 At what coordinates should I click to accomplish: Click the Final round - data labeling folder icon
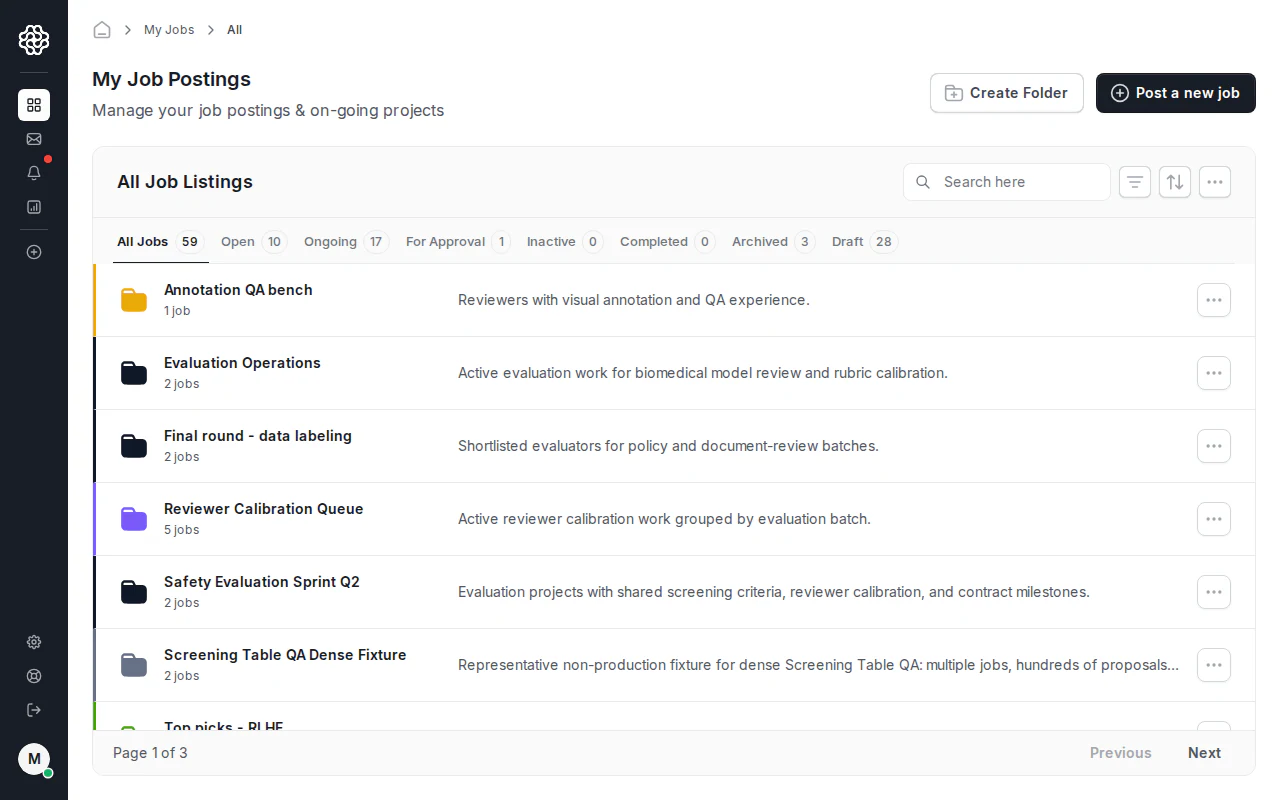coord(134,446)
